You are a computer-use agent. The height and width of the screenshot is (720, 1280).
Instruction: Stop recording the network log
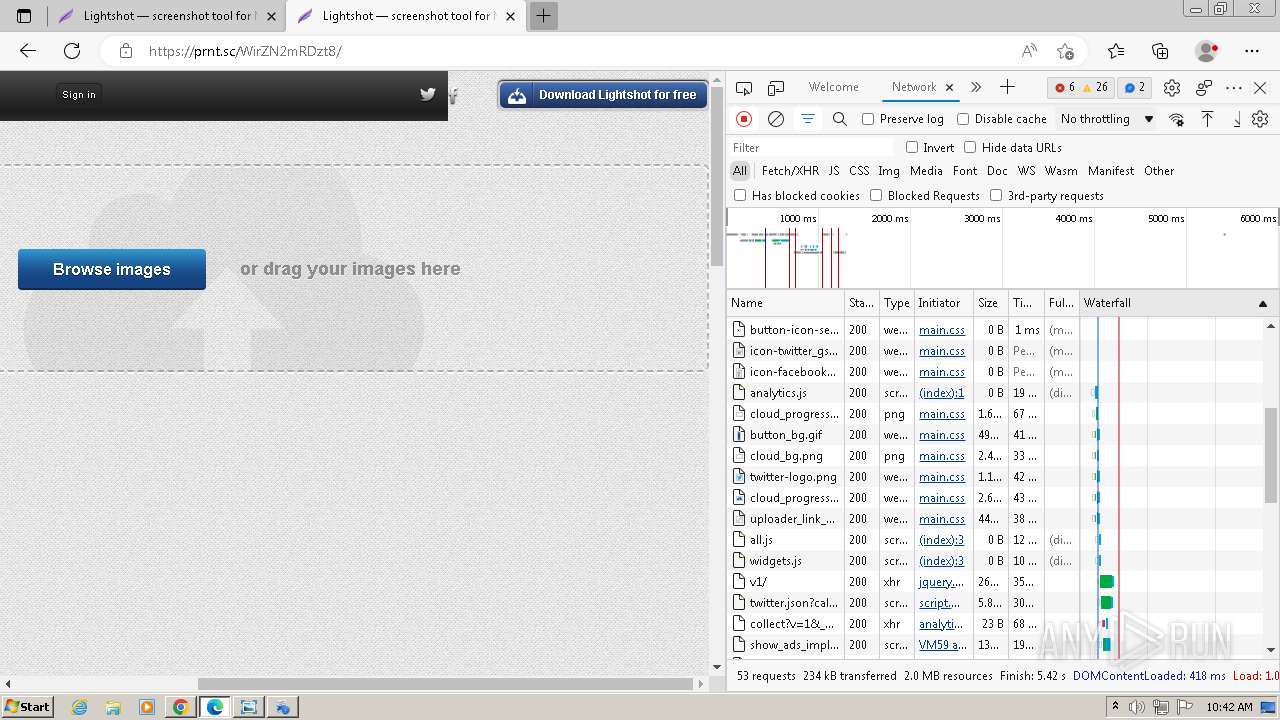click(x=744, y=119)
